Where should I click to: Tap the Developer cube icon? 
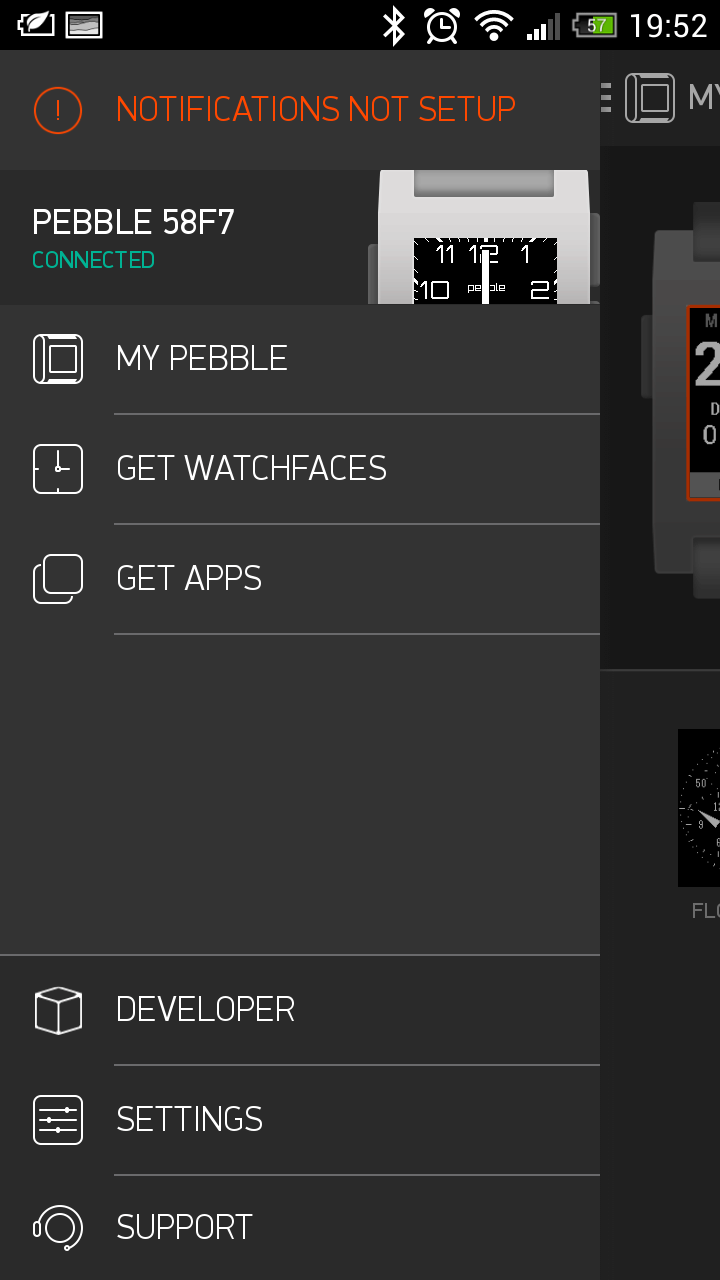click(x=58, y=1010)
